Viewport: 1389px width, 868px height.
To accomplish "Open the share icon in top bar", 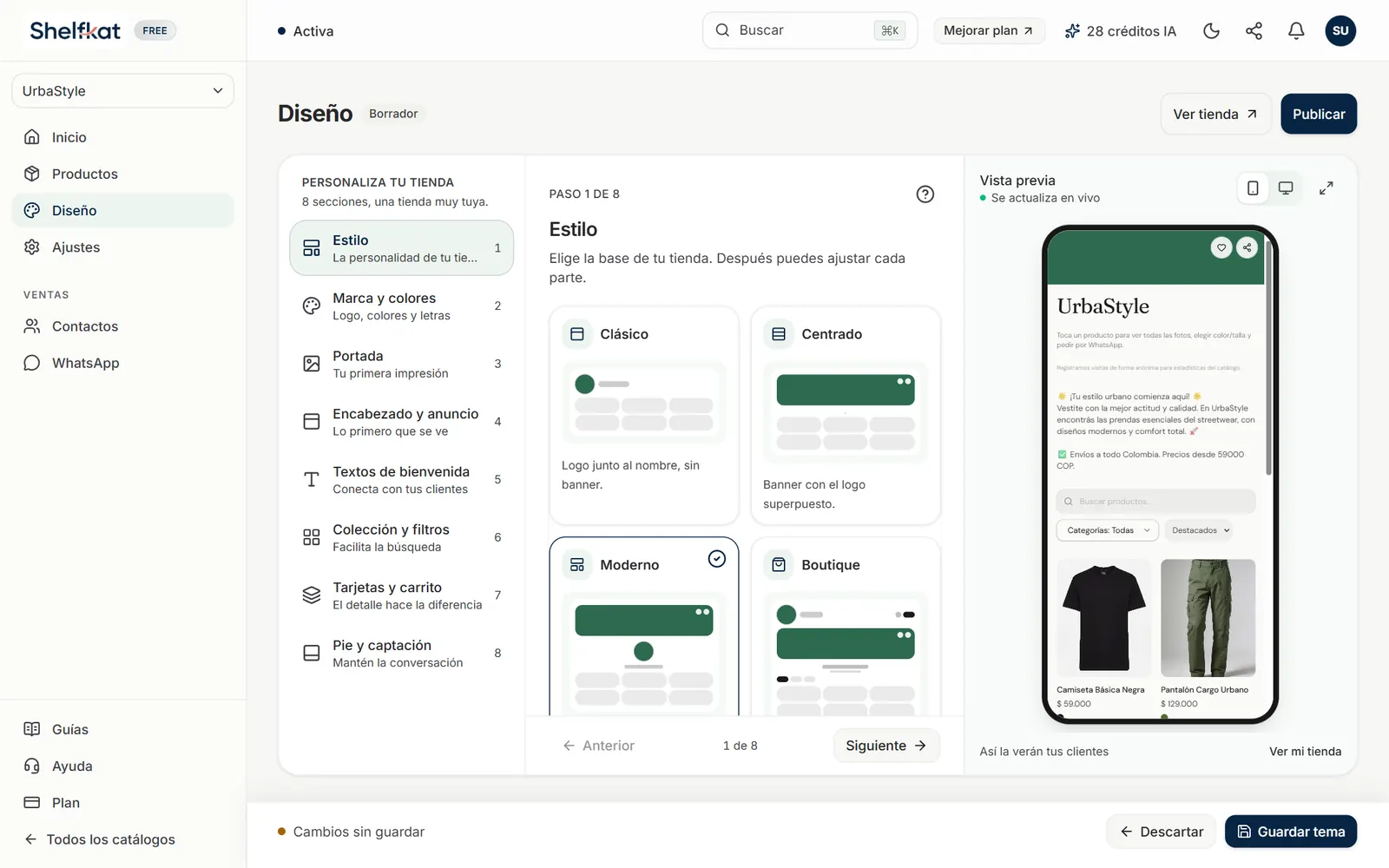I will [1254, 31].
